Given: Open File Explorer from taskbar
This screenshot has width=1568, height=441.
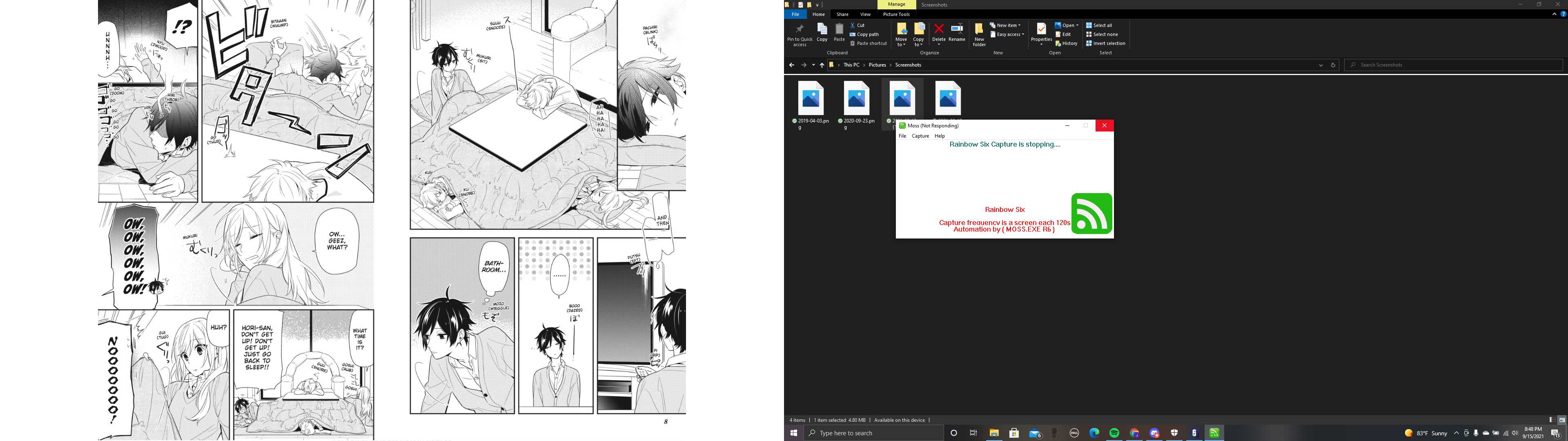Looking at the screenshot, I should [994, 433].
